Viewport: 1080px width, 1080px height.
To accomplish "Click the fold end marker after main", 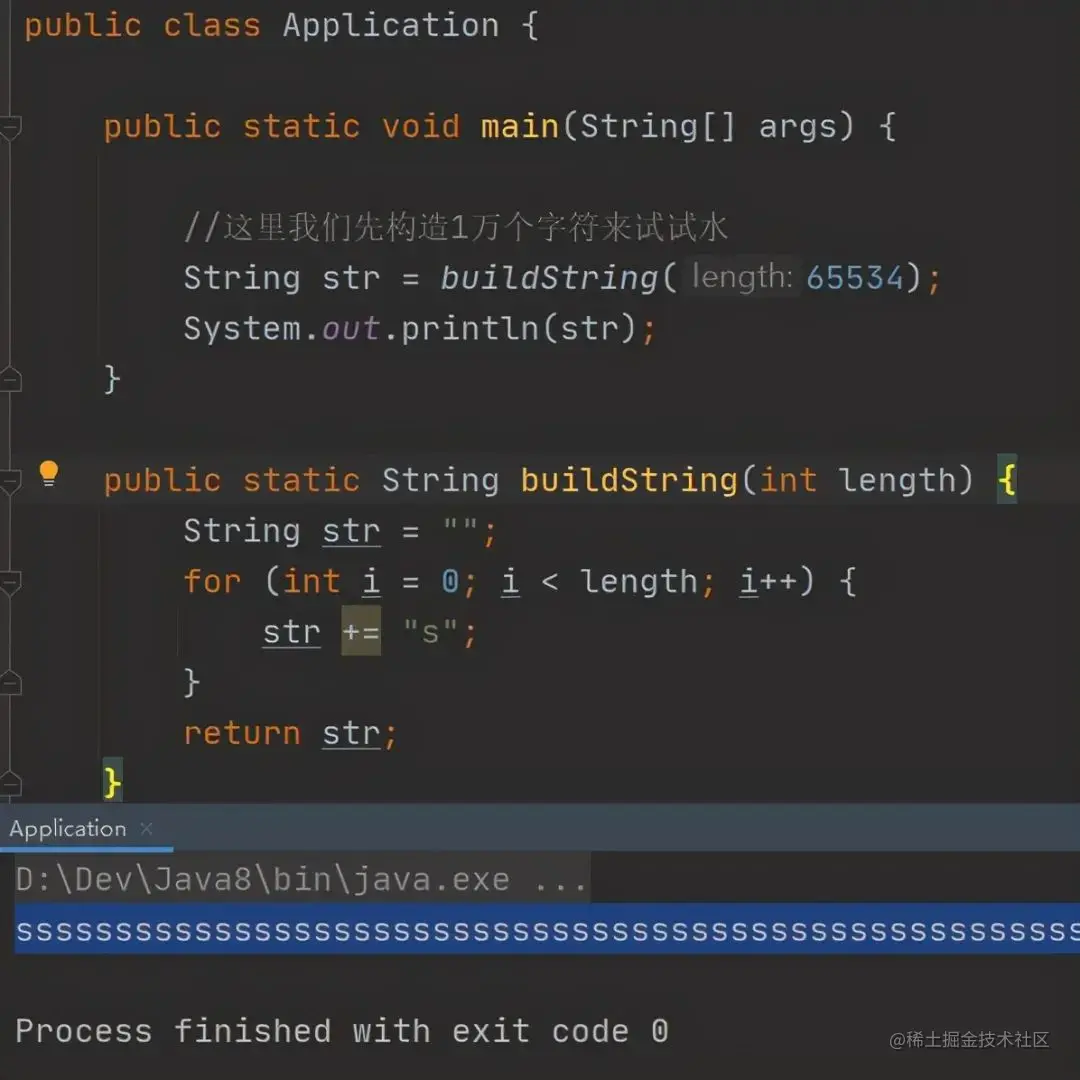I will [10, 380].
